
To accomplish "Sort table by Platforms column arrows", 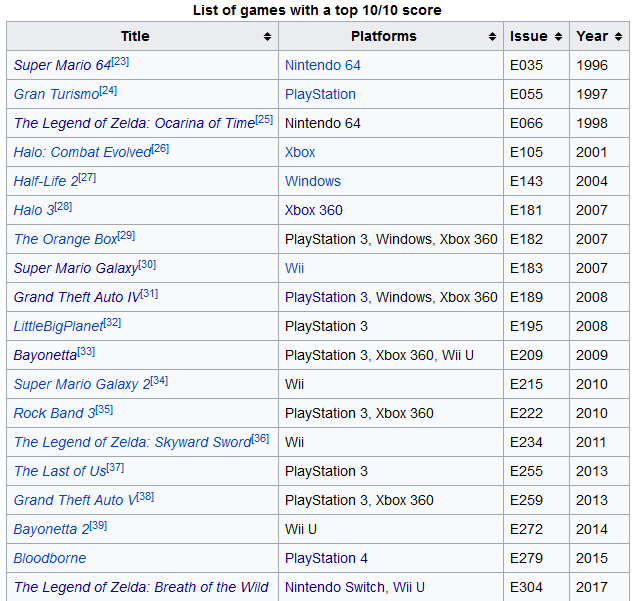I will (492, 36).
